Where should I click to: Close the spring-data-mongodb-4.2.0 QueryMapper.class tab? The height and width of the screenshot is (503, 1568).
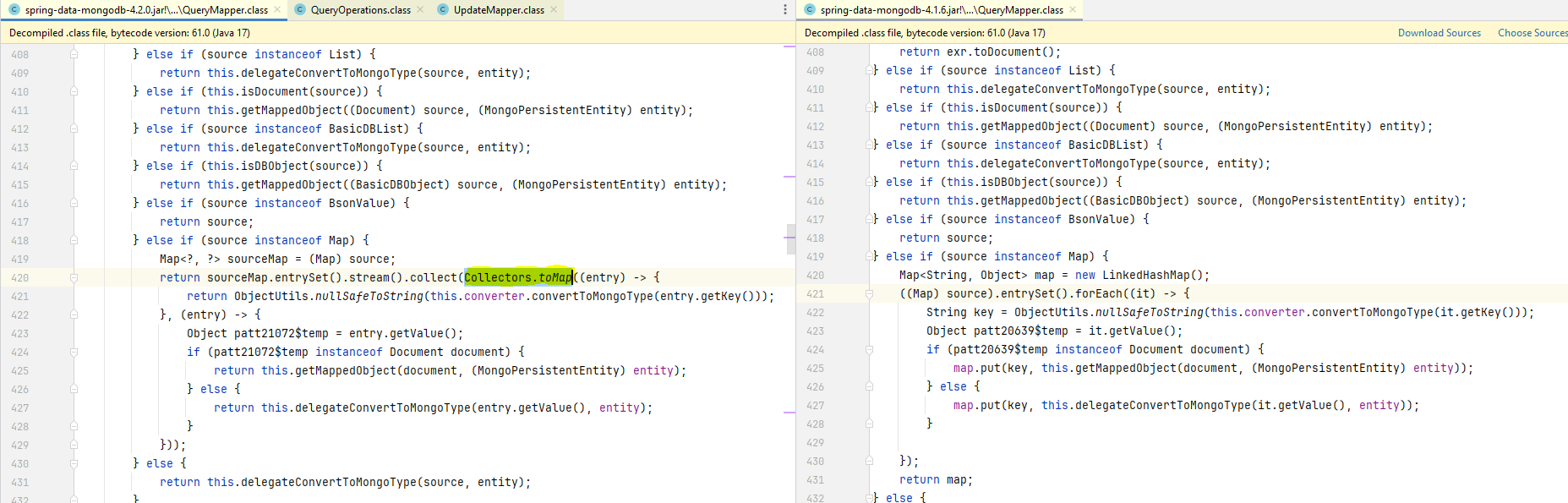(277, 10)
